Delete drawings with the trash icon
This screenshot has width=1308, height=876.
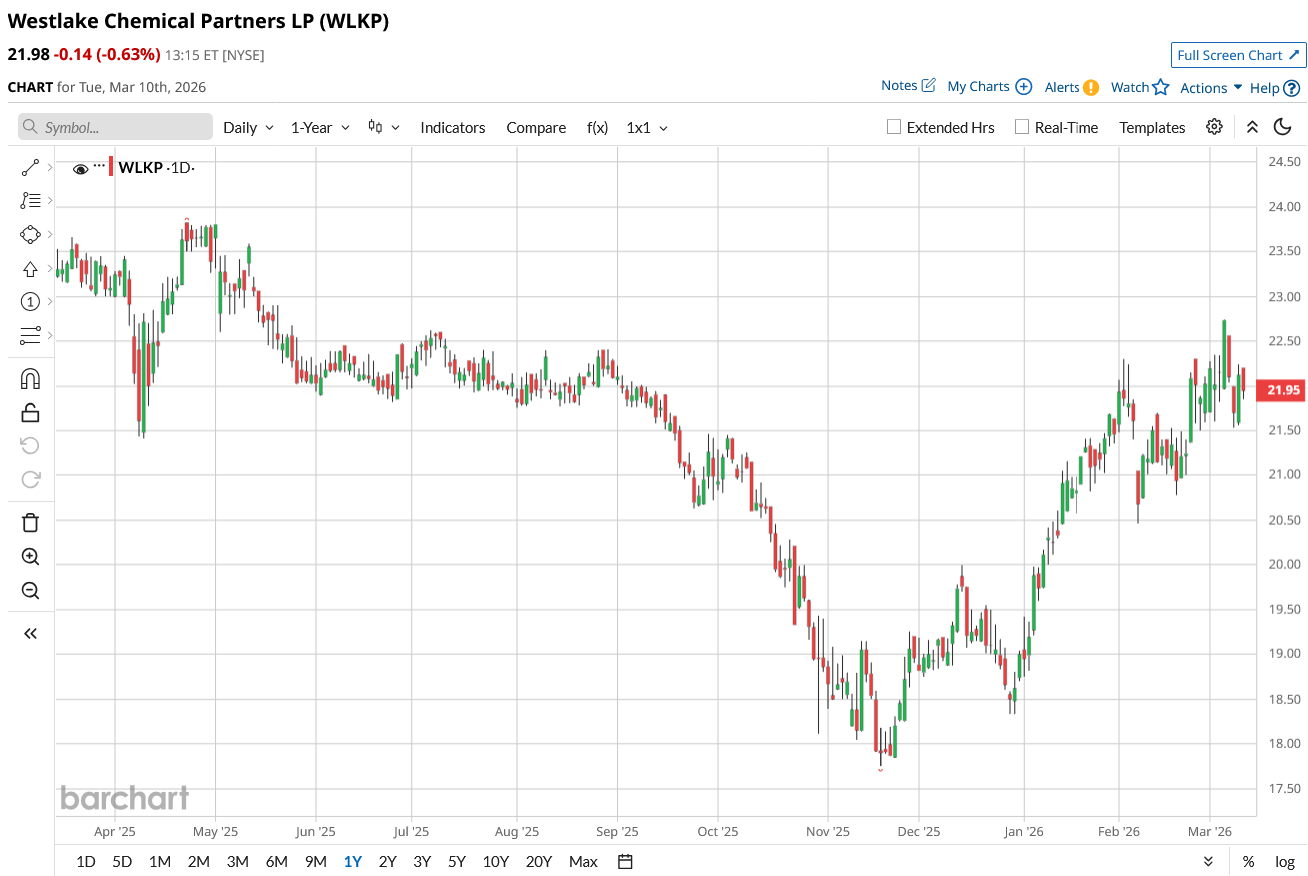[x=30, y=522]
